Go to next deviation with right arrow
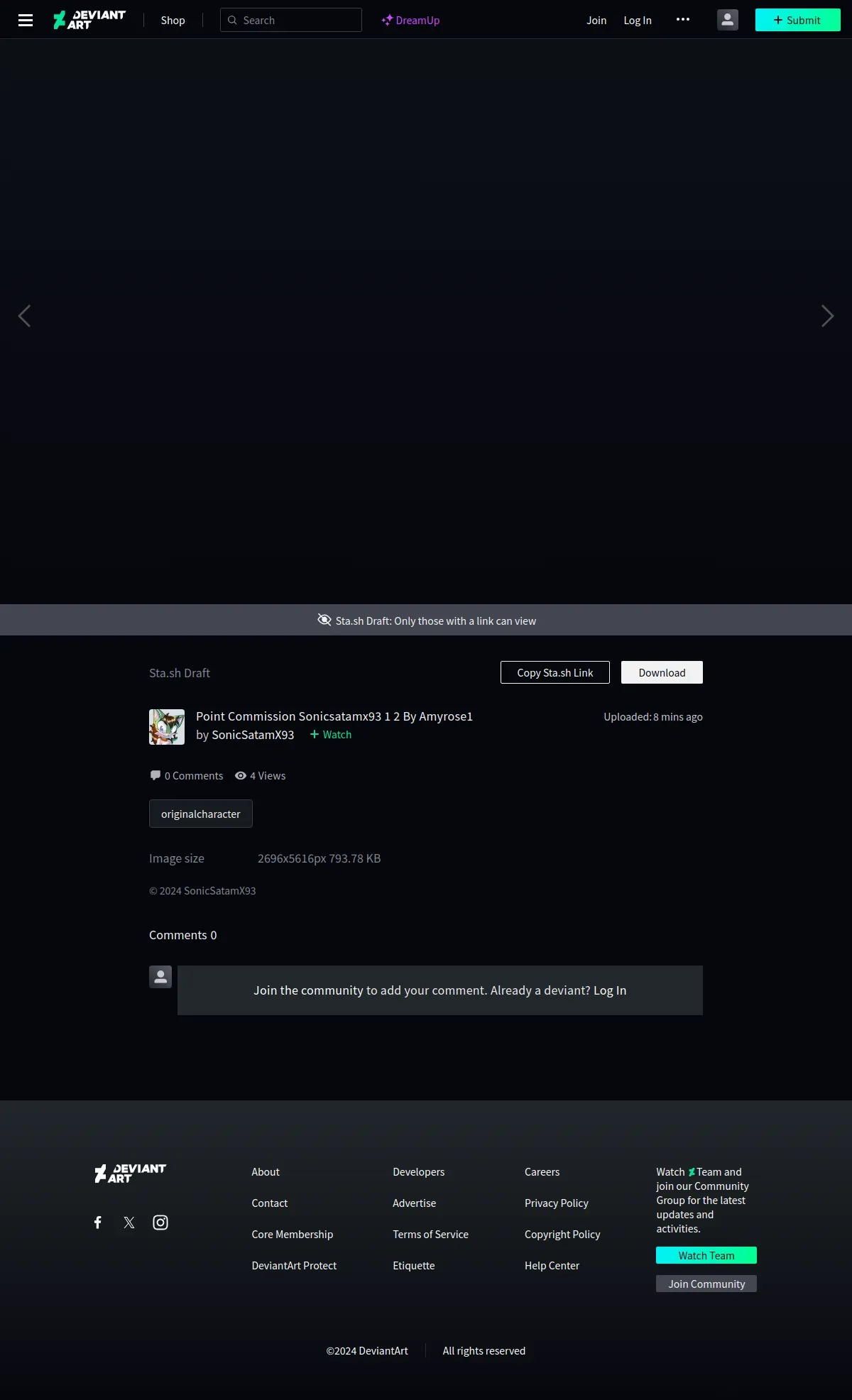This screenshot has height=1400, width=852. [x=827, y=316]
